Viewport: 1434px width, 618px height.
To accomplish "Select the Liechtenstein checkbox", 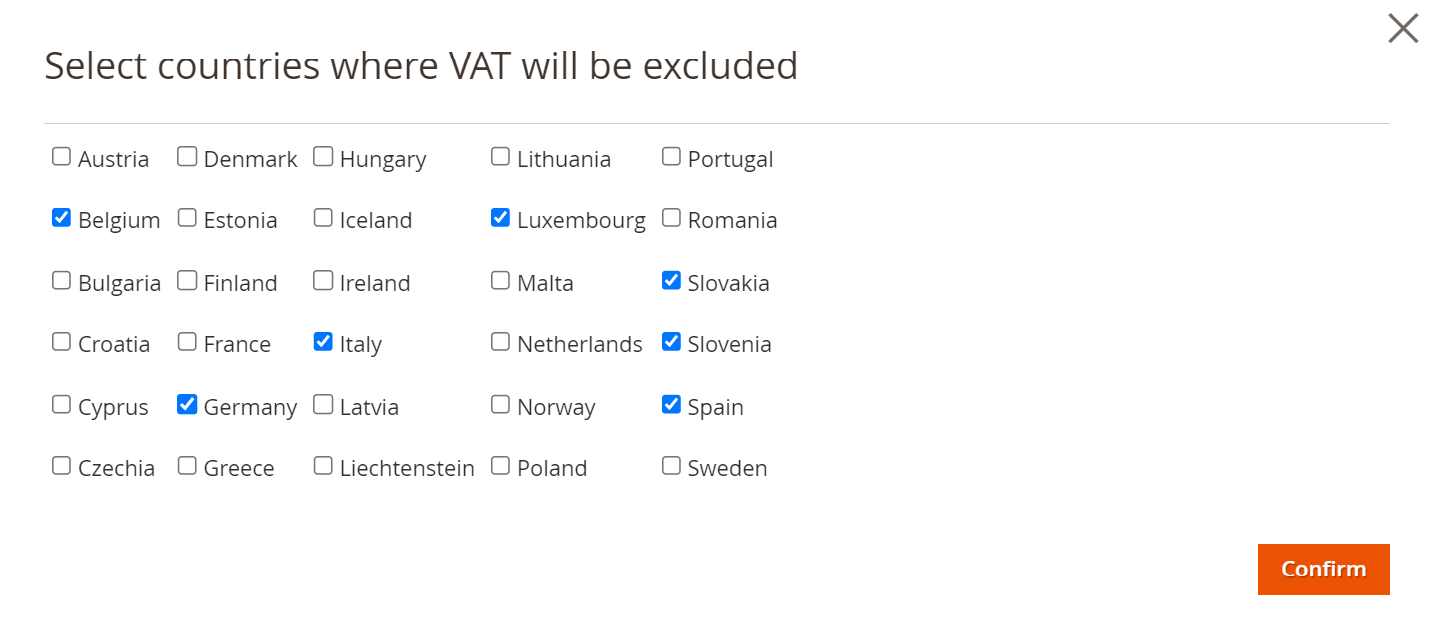I will (323, 466).
